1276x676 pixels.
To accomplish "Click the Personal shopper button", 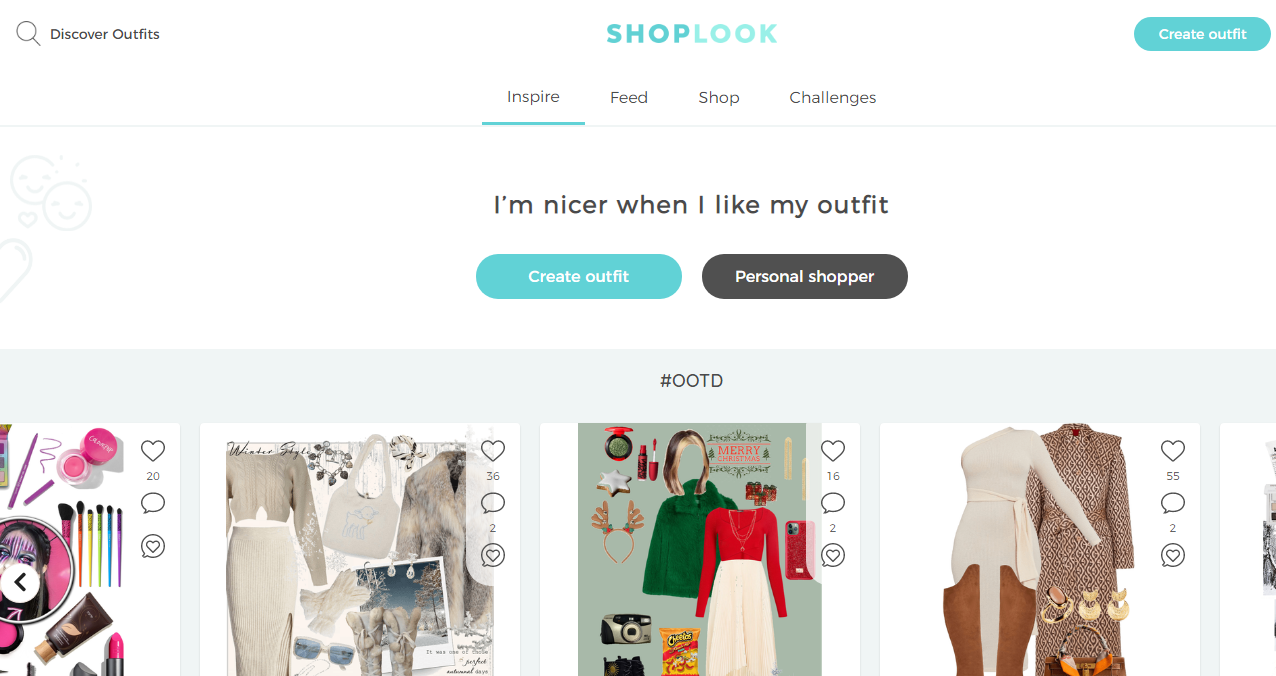I will pyautogui.click(x=805, y=277).
